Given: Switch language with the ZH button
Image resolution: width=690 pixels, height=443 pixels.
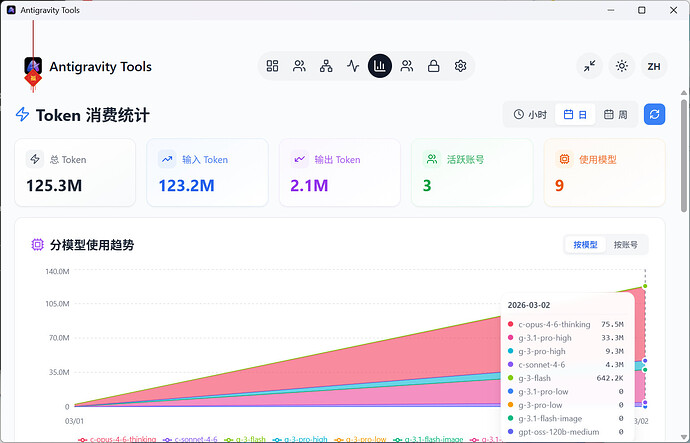Looking at the screenshot, I should (x=654, y=66).
